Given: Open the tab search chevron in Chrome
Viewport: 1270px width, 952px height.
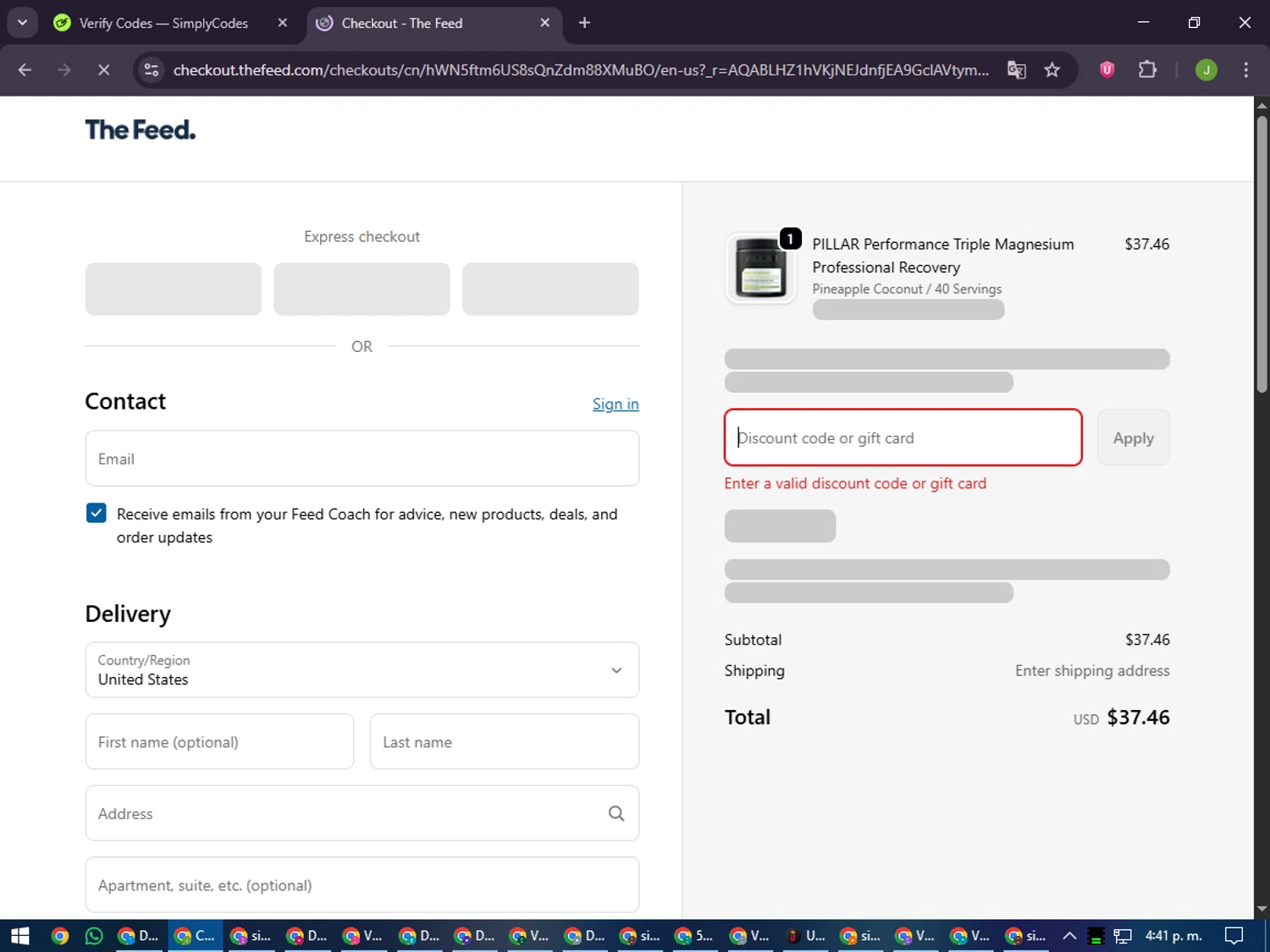Looking at the screenshot, I should (x=22, y=23).
